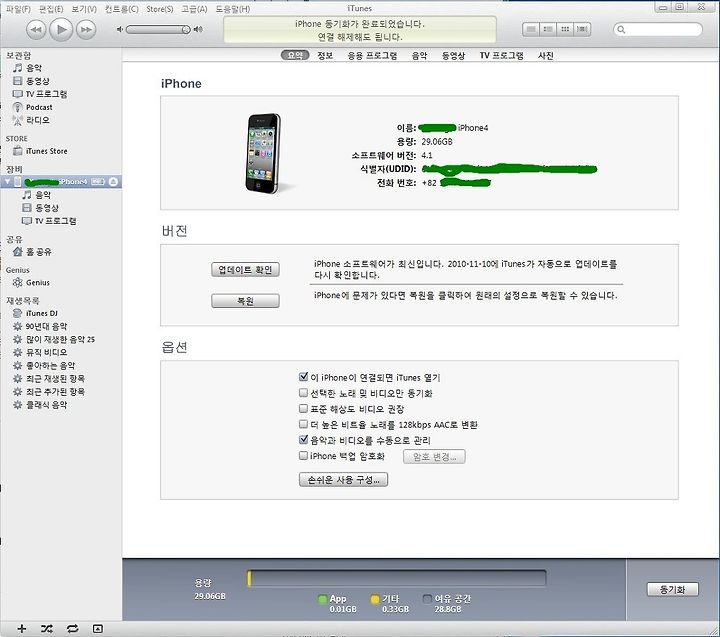The height and width of the screenshot is (637, 720).
Task: Switch to grid view button
Action: click(565, 29)
